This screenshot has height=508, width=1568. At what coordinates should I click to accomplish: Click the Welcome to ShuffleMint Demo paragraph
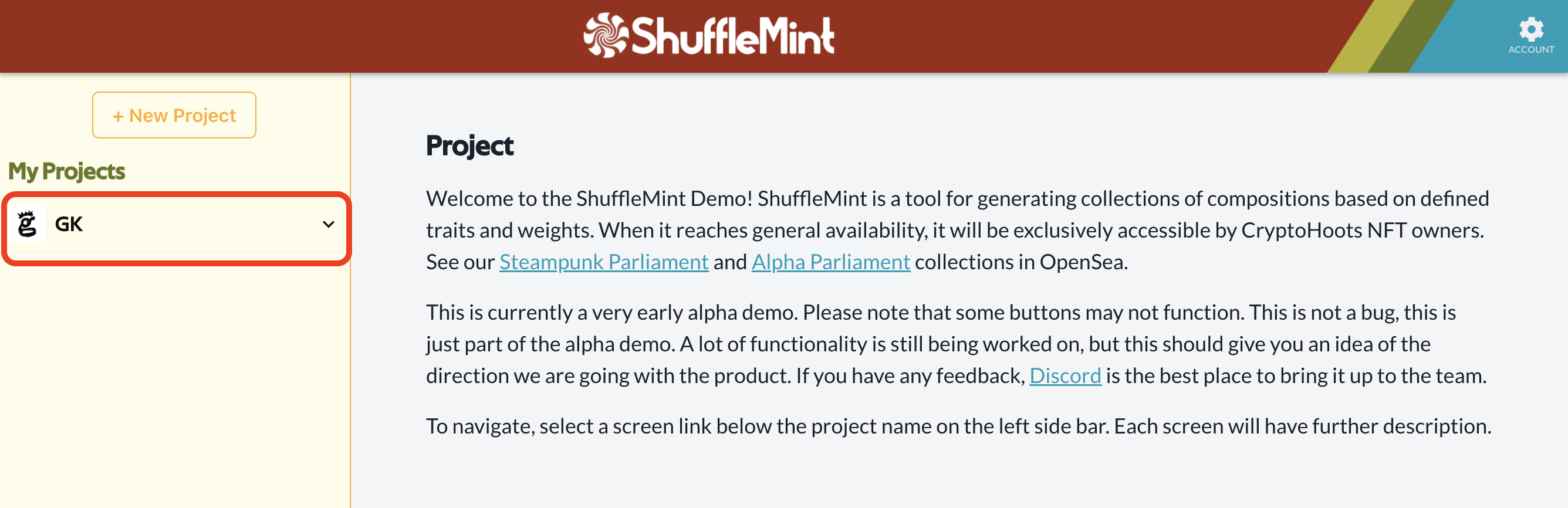tap(956, 230)
